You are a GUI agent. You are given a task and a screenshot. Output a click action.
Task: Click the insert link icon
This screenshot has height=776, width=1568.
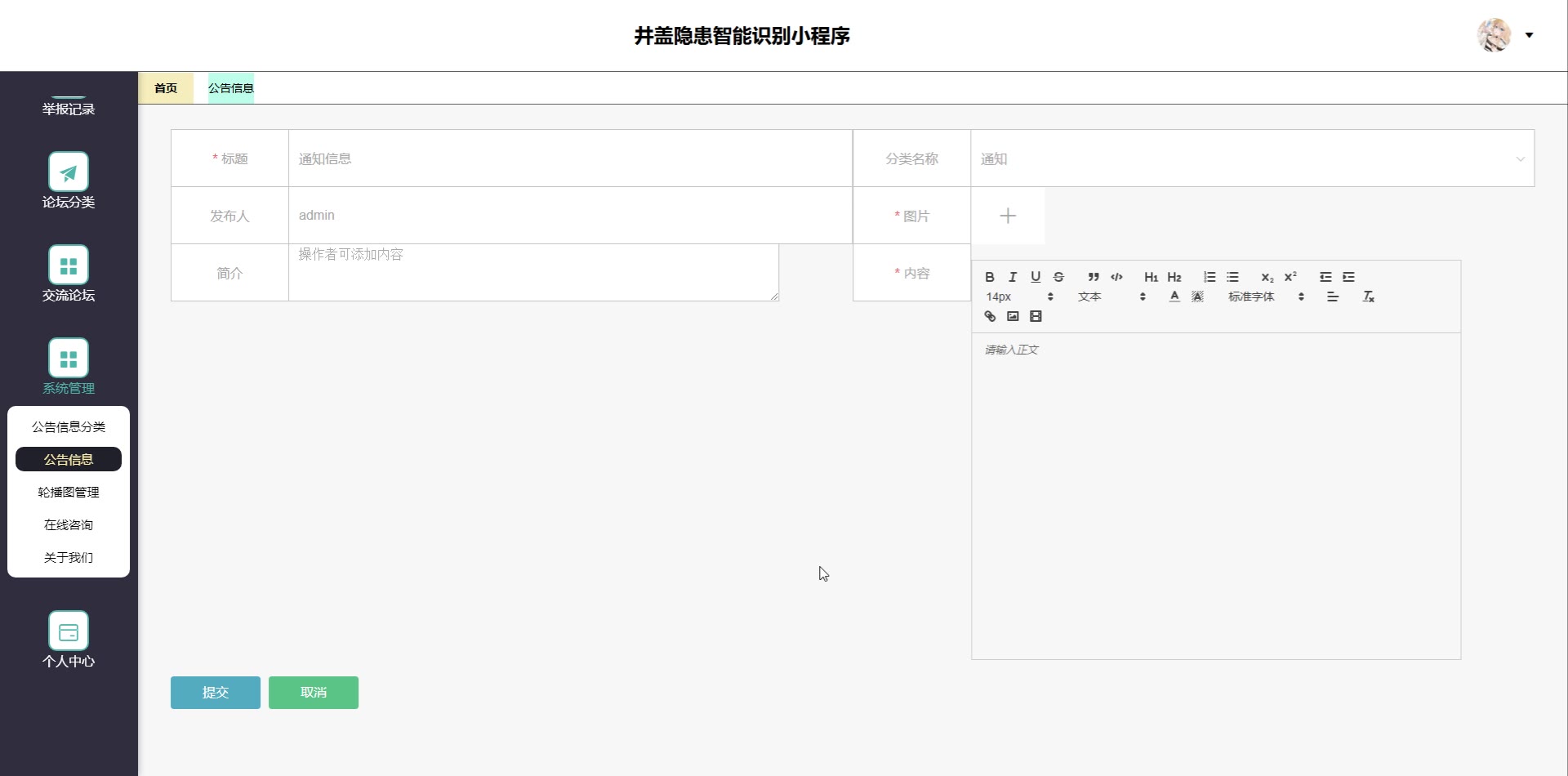[990, 316]
